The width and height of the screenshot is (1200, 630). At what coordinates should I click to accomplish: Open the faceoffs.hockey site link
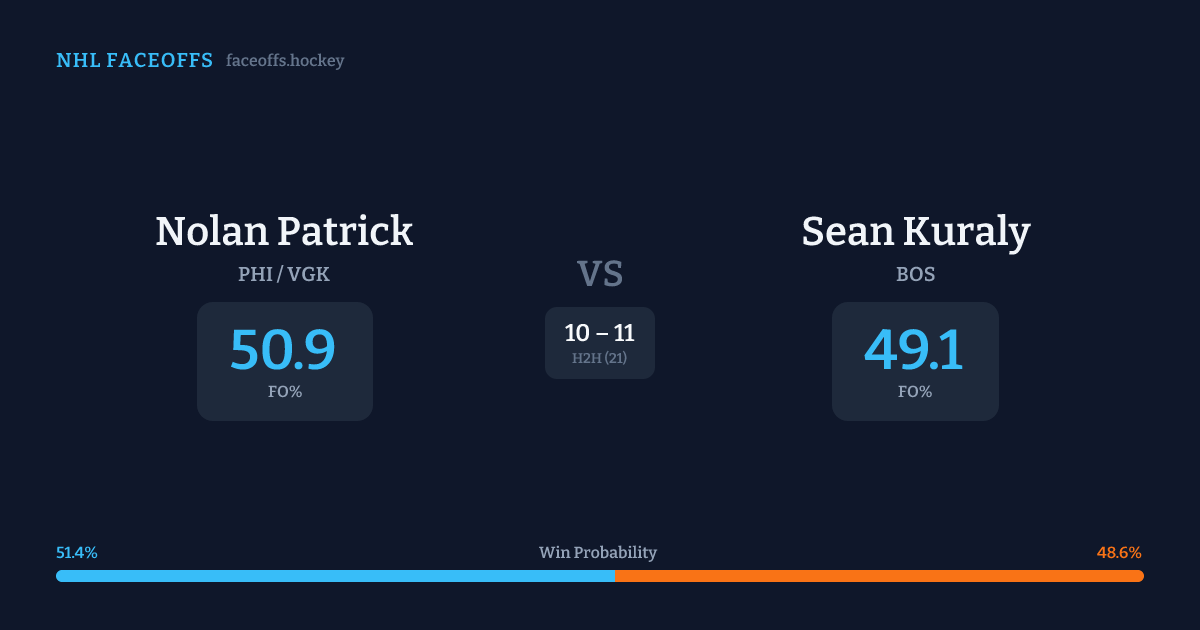point(285,61)
